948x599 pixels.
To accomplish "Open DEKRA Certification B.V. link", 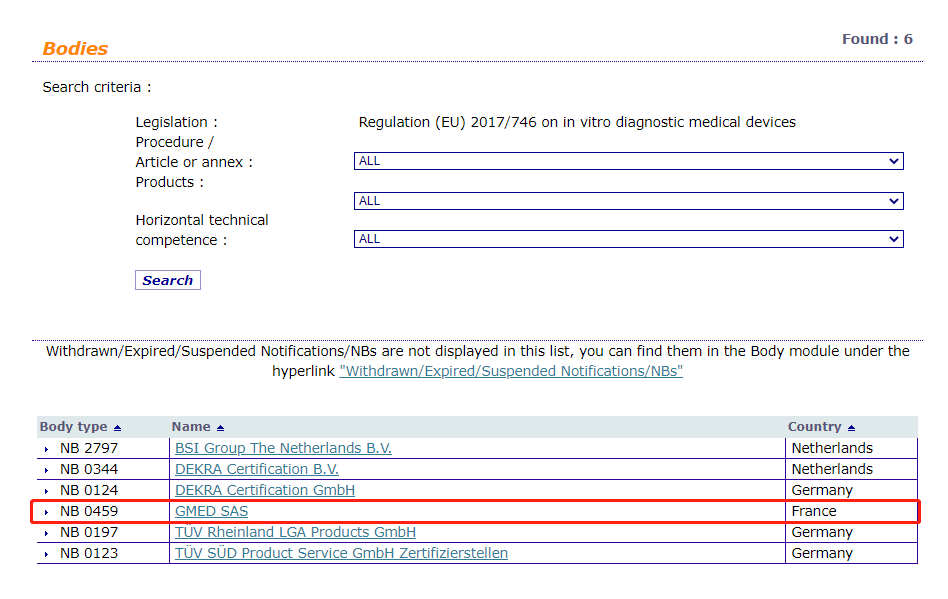I will 256,470.
